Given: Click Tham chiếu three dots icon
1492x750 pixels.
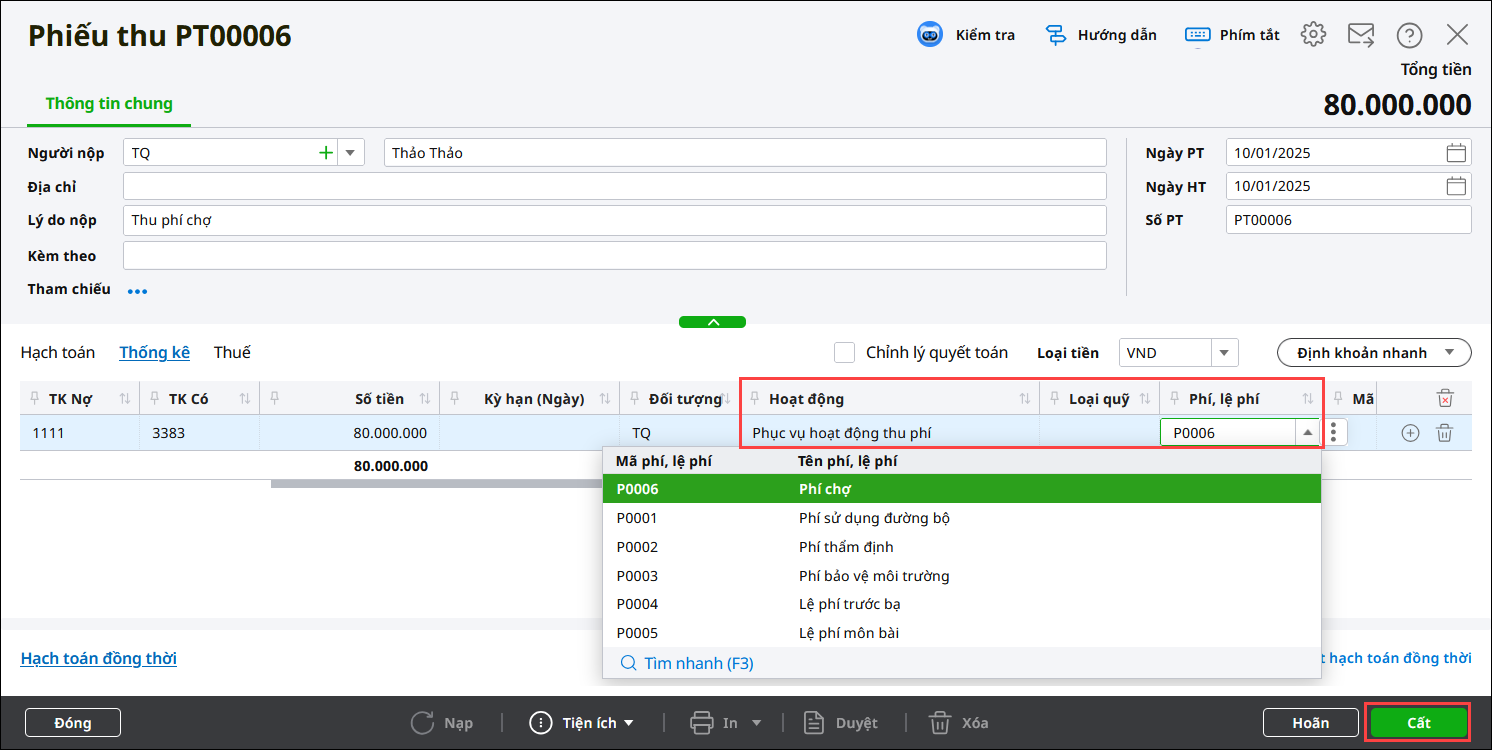Looking at the screenshot, I should (x=137, y=291).
